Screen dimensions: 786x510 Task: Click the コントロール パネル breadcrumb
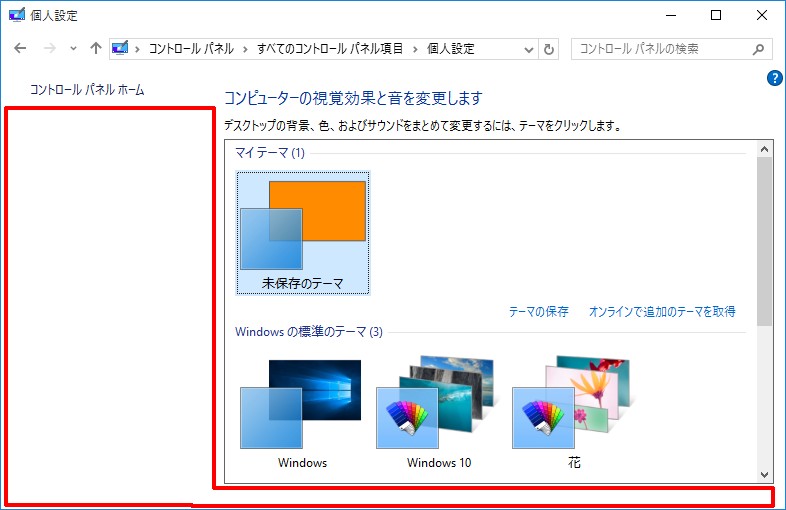[x=191, y=49]
